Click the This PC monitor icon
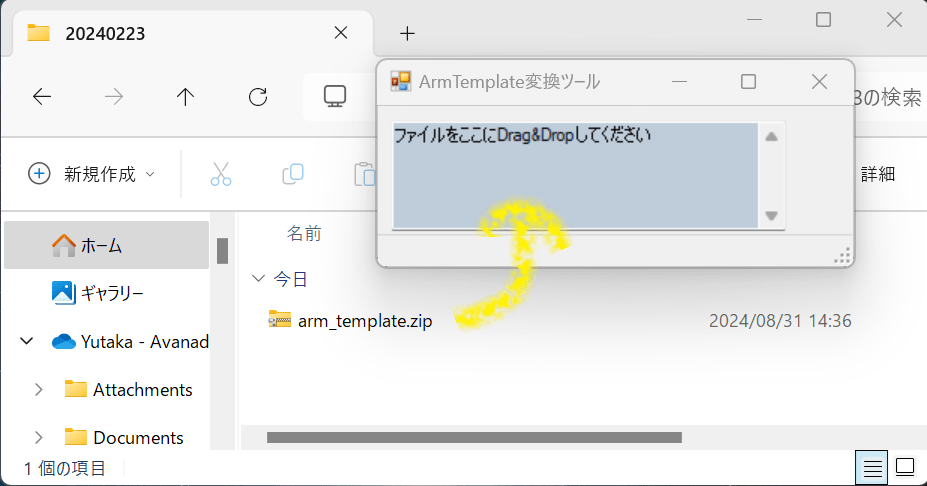Image resolution: width=927 pixels, height=486 pixels. [x=335, y=96]
